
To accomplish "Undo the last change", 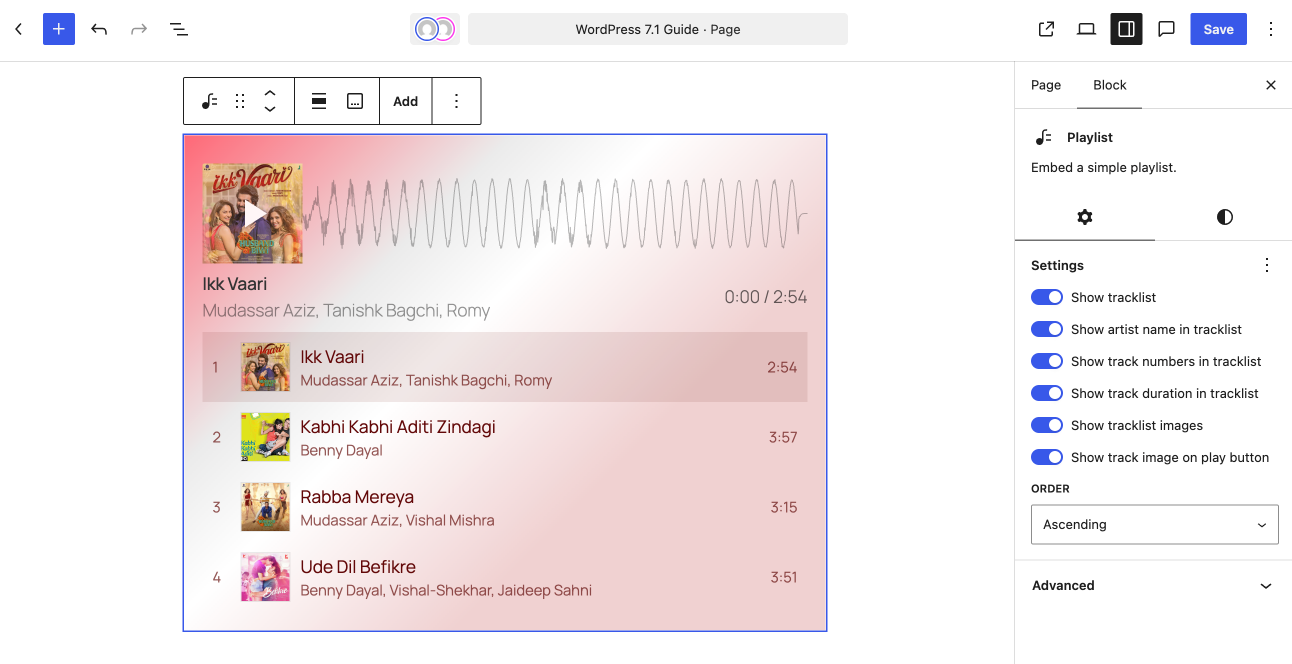I will point(99,29).
